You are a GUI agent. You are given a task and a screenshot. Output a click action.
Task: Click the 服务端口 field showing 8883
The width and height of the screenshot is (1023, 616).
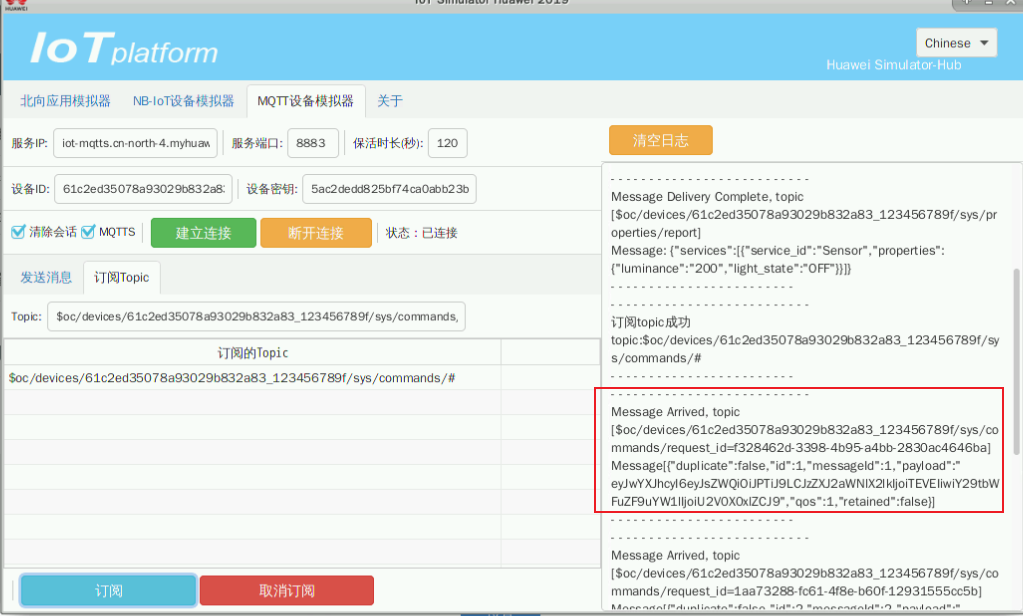(313, 143)
